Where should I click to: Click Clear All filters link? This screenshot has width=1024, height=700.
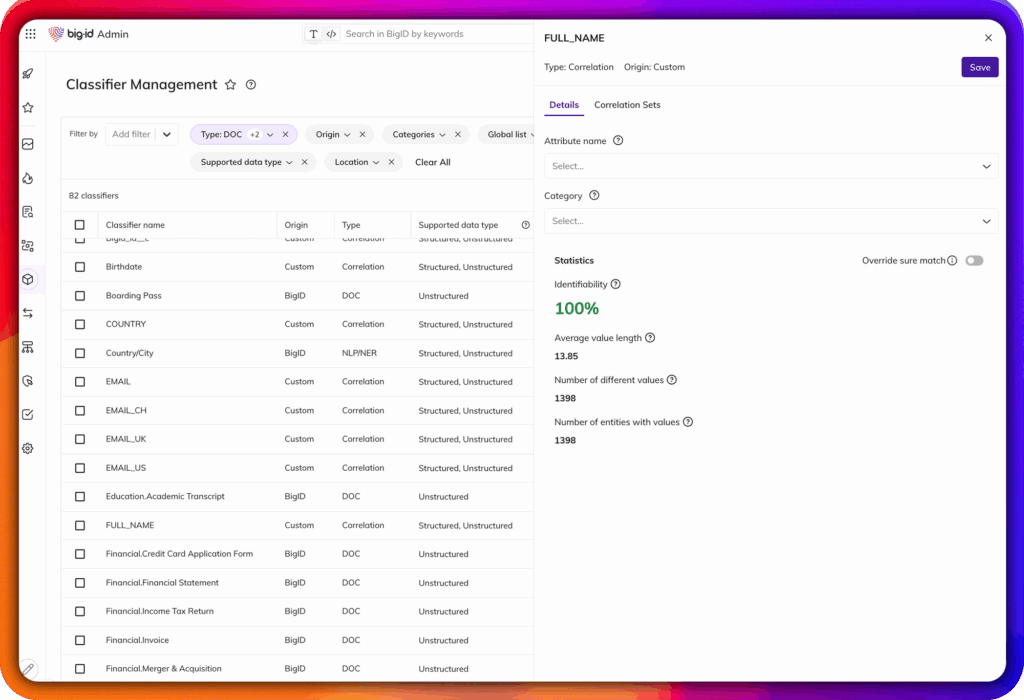pyautogui.click(x=432, y=162)
